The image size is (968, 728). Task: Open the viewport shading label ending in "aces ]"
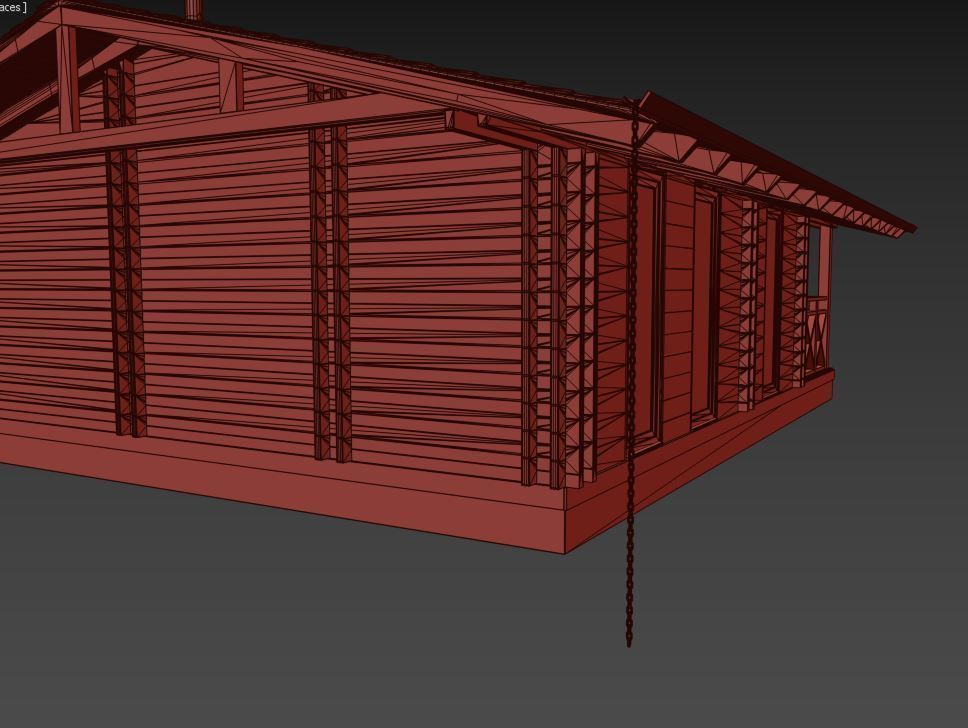click(x=12, y=7)
